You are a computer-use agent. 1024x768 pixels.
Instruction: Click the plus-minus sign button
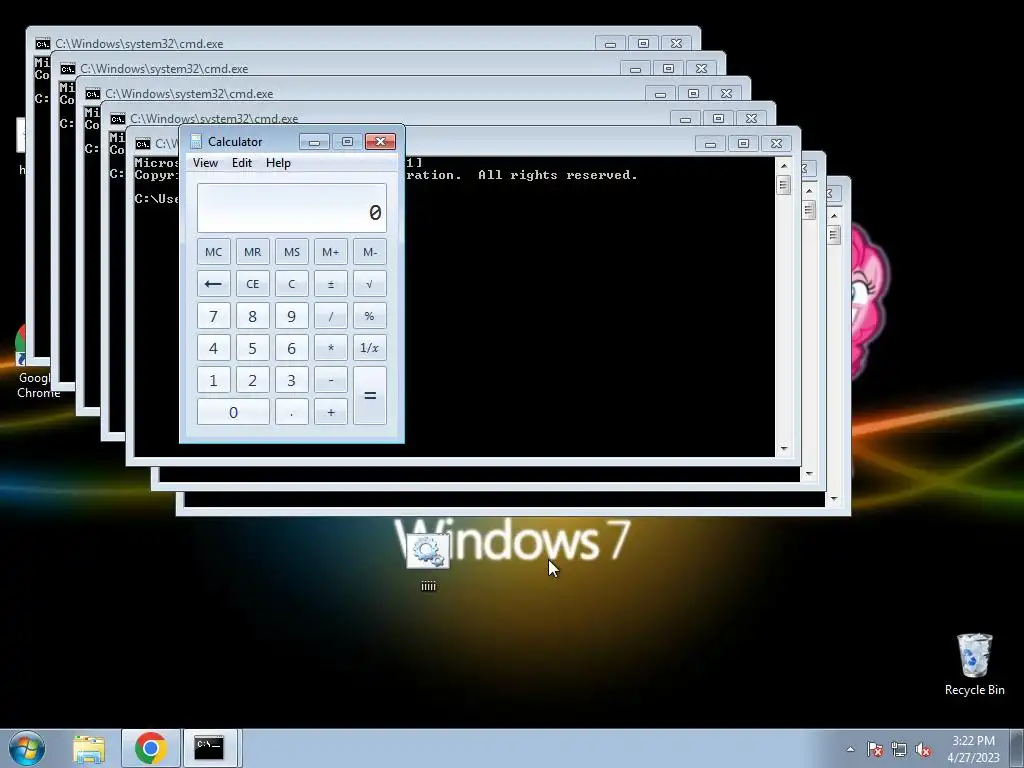point(331,284)
